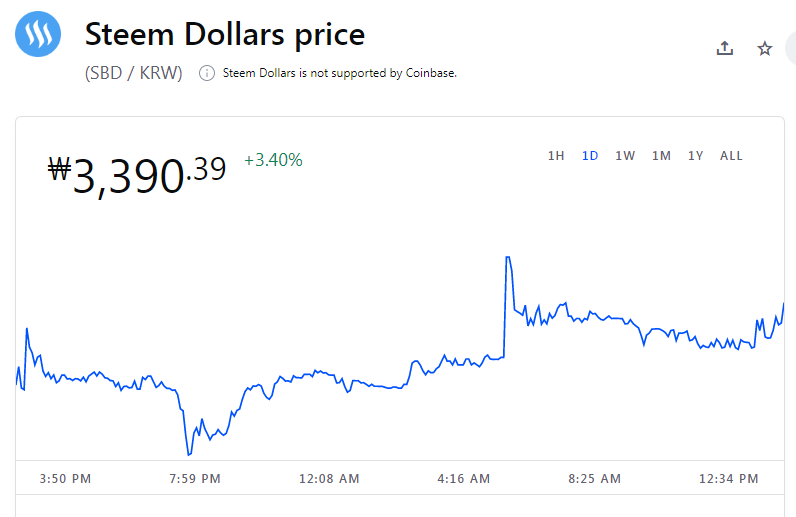Click the 'not supported by Coinbase' notice text
The image size is (796, 517).
pos(340,73)
